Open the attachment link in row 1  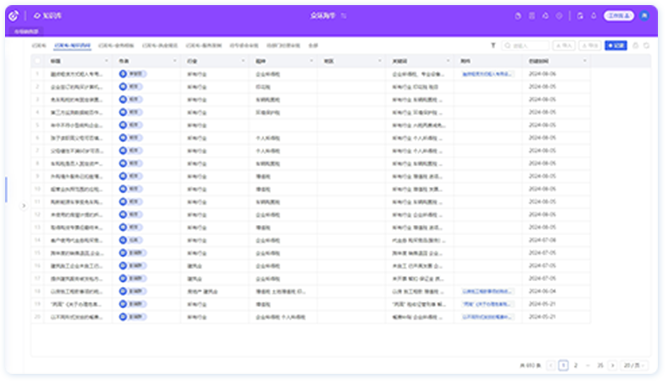point(488,74)
